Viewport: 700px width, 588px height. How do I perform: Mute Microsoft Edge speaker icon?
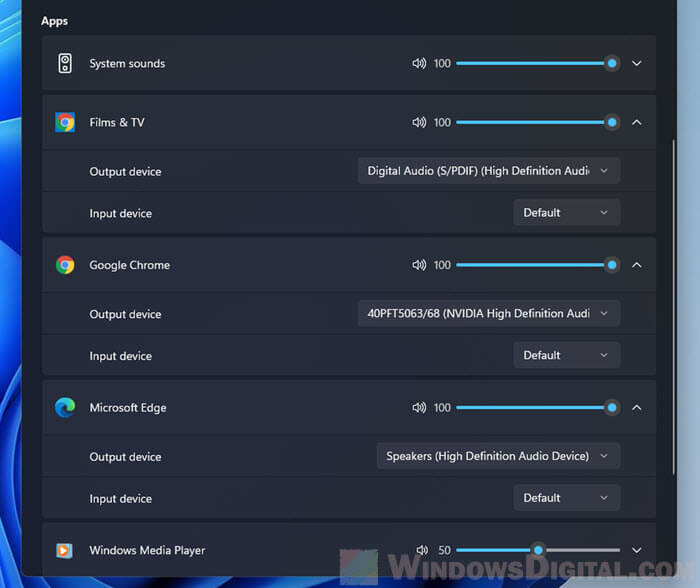pos(419,408)
